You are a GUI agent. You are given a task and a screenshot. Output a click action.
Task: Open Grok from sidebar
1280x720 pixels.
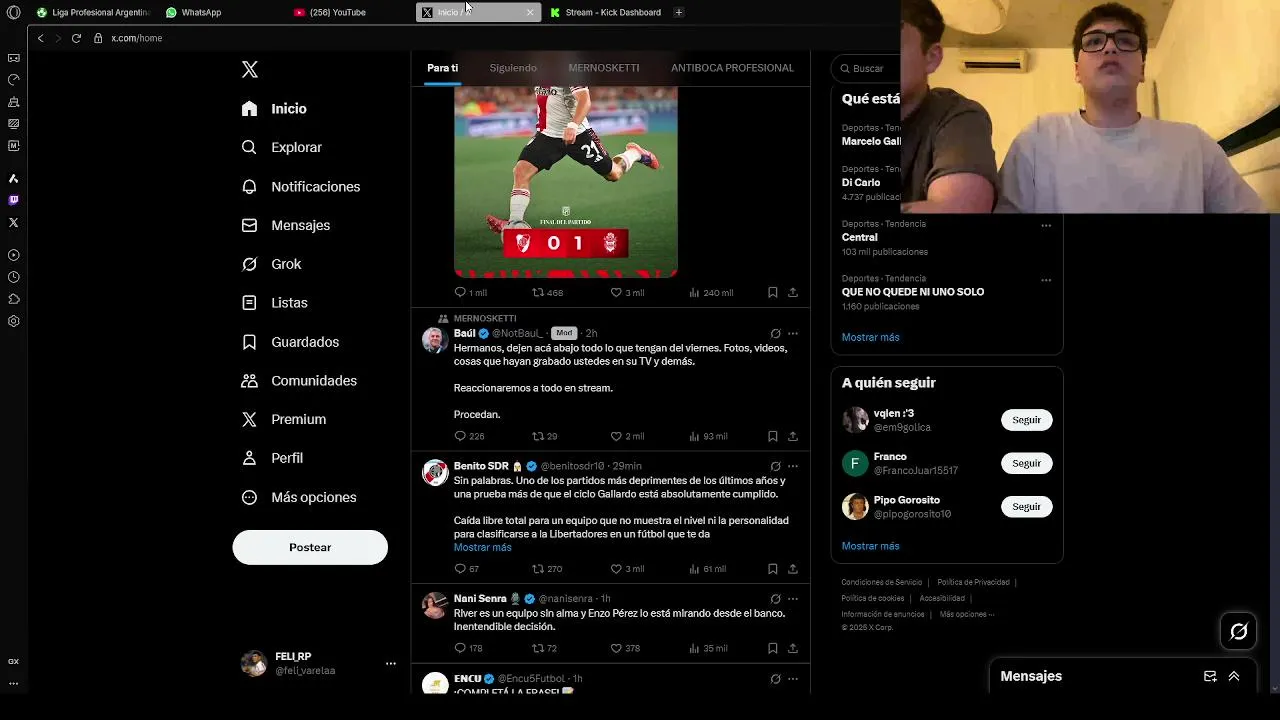(271, 264)
